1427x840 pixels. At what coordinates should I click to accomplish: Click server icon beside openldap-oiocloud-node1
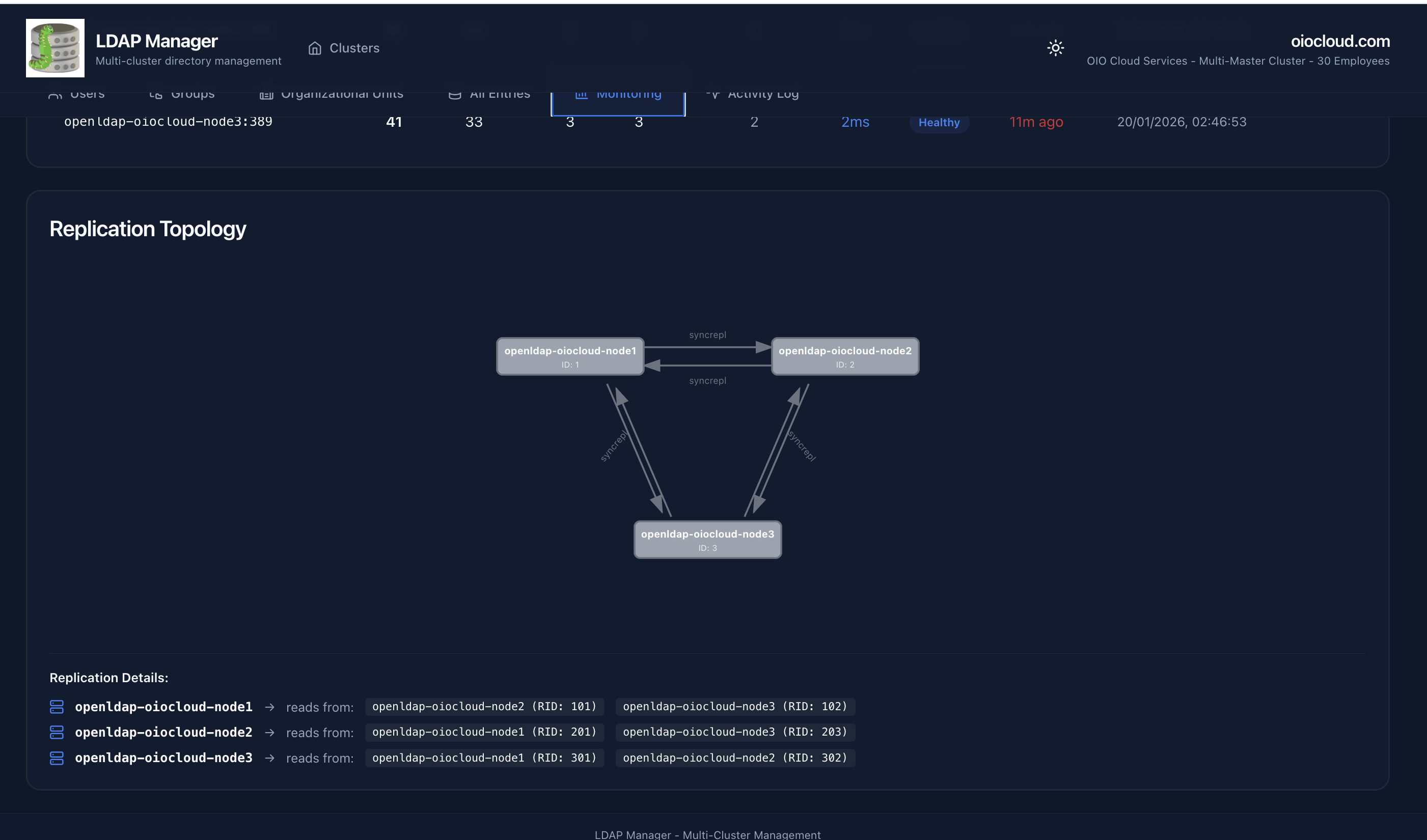(x=57, y=707)
